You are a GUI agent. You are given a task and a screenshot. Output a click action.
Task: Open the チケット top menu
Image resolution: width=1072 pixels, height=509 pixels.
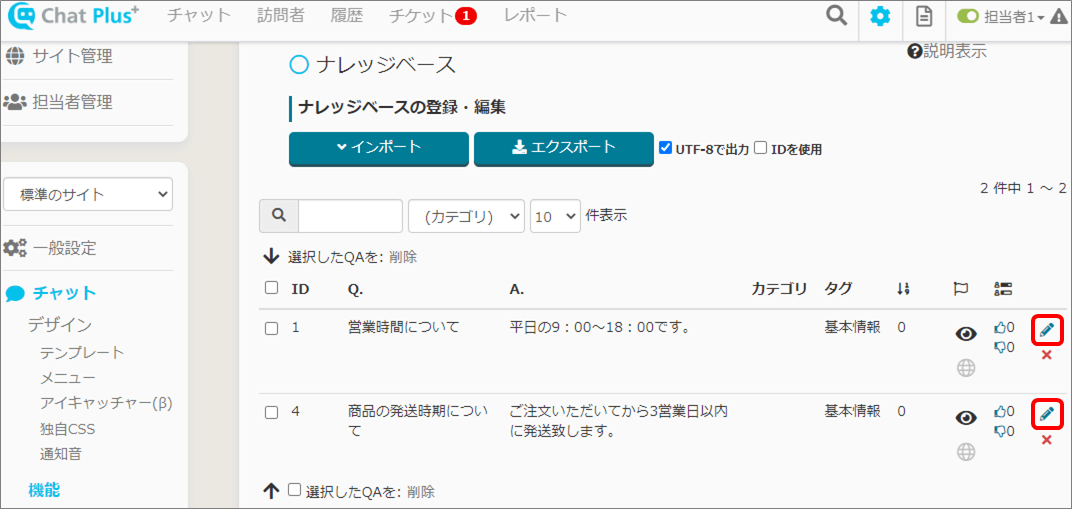click(420, 16)
